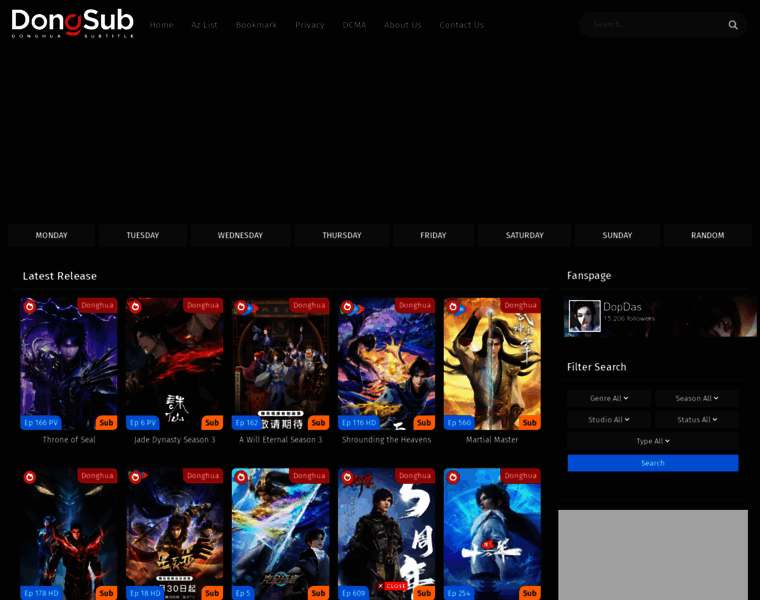The image size is (760, 600).
Task: Click hot icon on Shrounding the Heavens
Action: click(347, 306)
